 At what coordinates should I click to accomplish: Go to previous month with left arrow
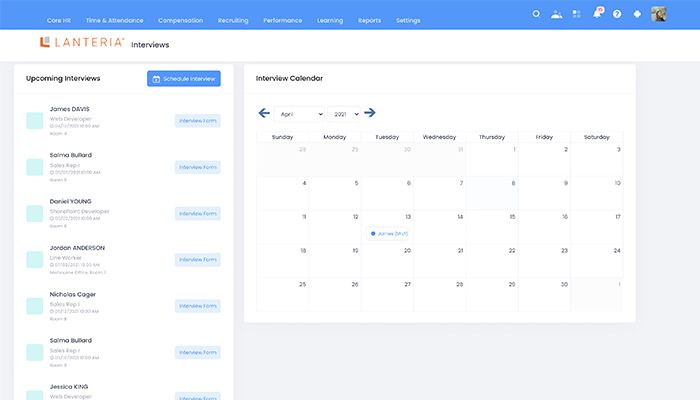(264, 113)
